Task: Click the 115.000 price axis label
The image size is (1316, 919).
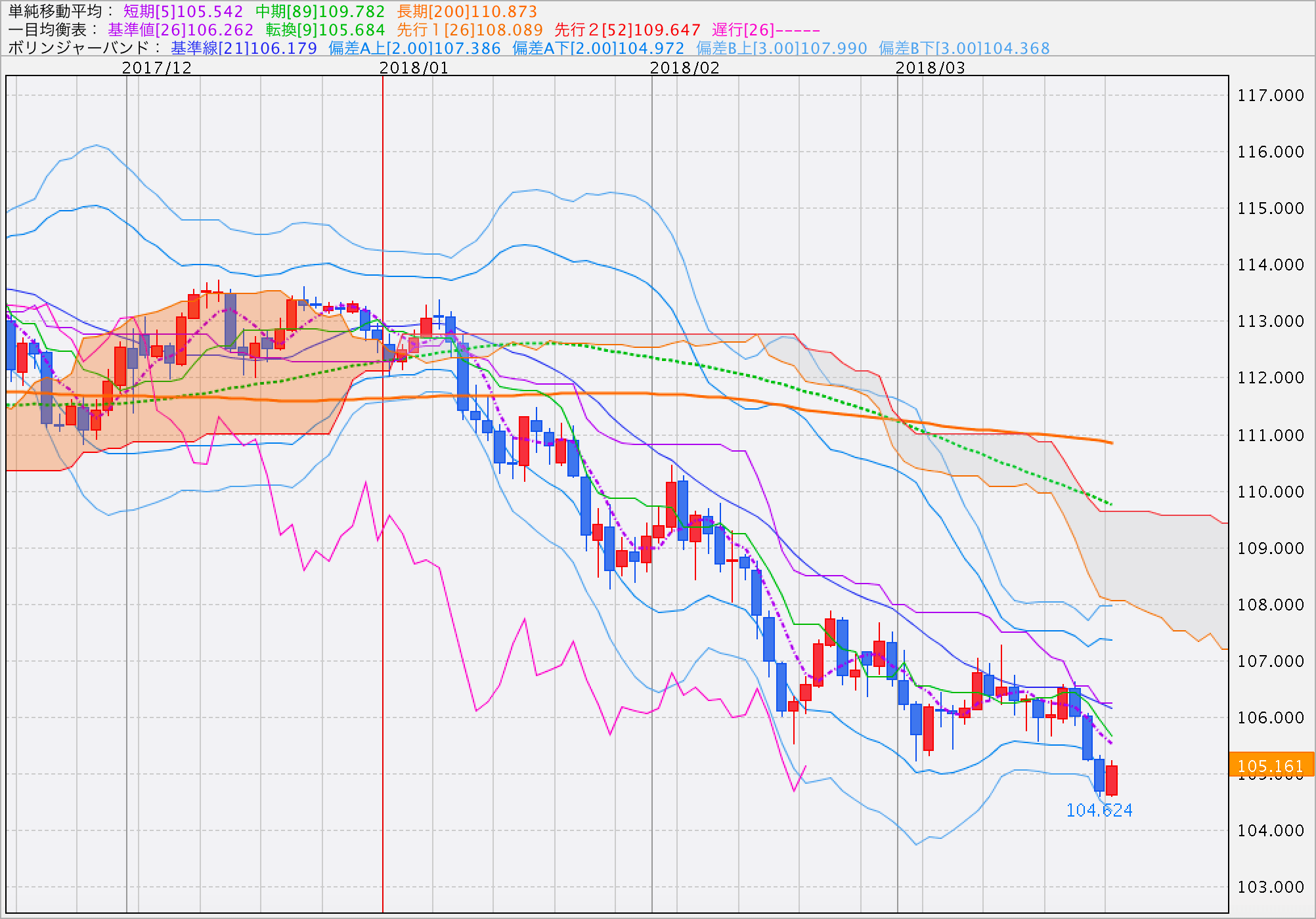Action: pyautogui.click(x=1271, y=209)
